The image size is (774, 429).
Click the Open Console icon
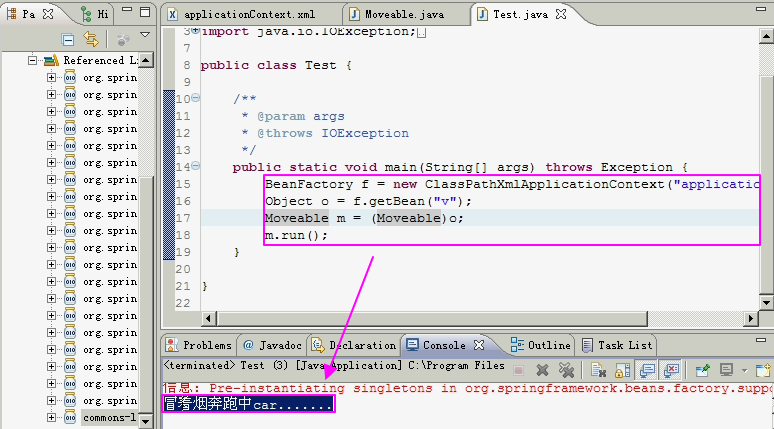pyautogui.click(x=763, y=370)
